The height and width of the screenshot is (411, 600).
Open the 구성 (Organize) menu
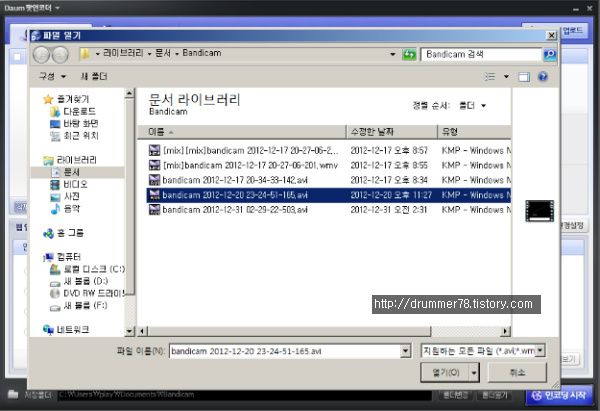click(52, 77)
